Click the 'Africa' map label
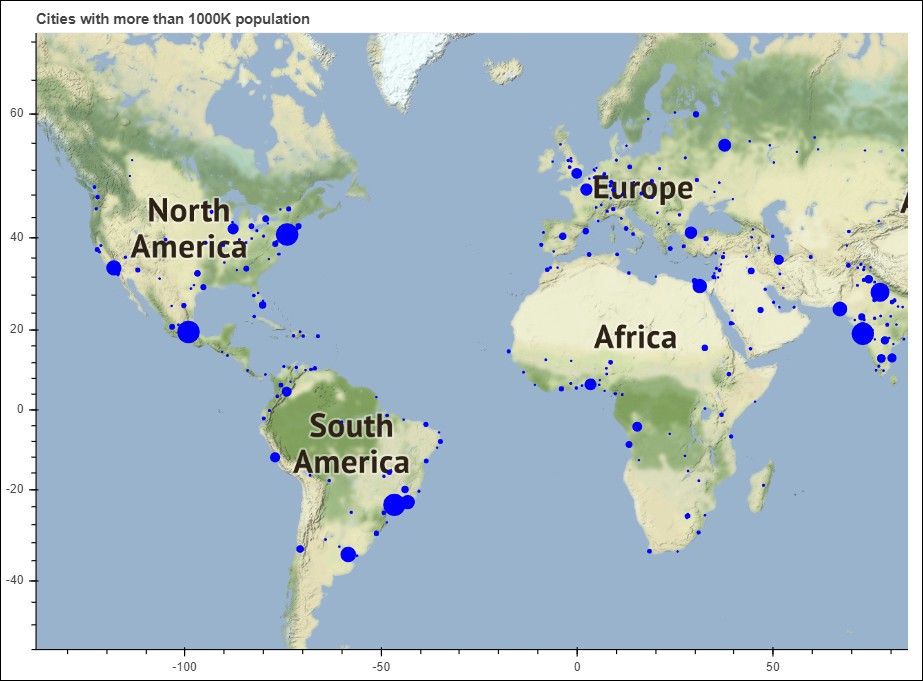Viewport: 923px width, 681px height. pos(635,337)
